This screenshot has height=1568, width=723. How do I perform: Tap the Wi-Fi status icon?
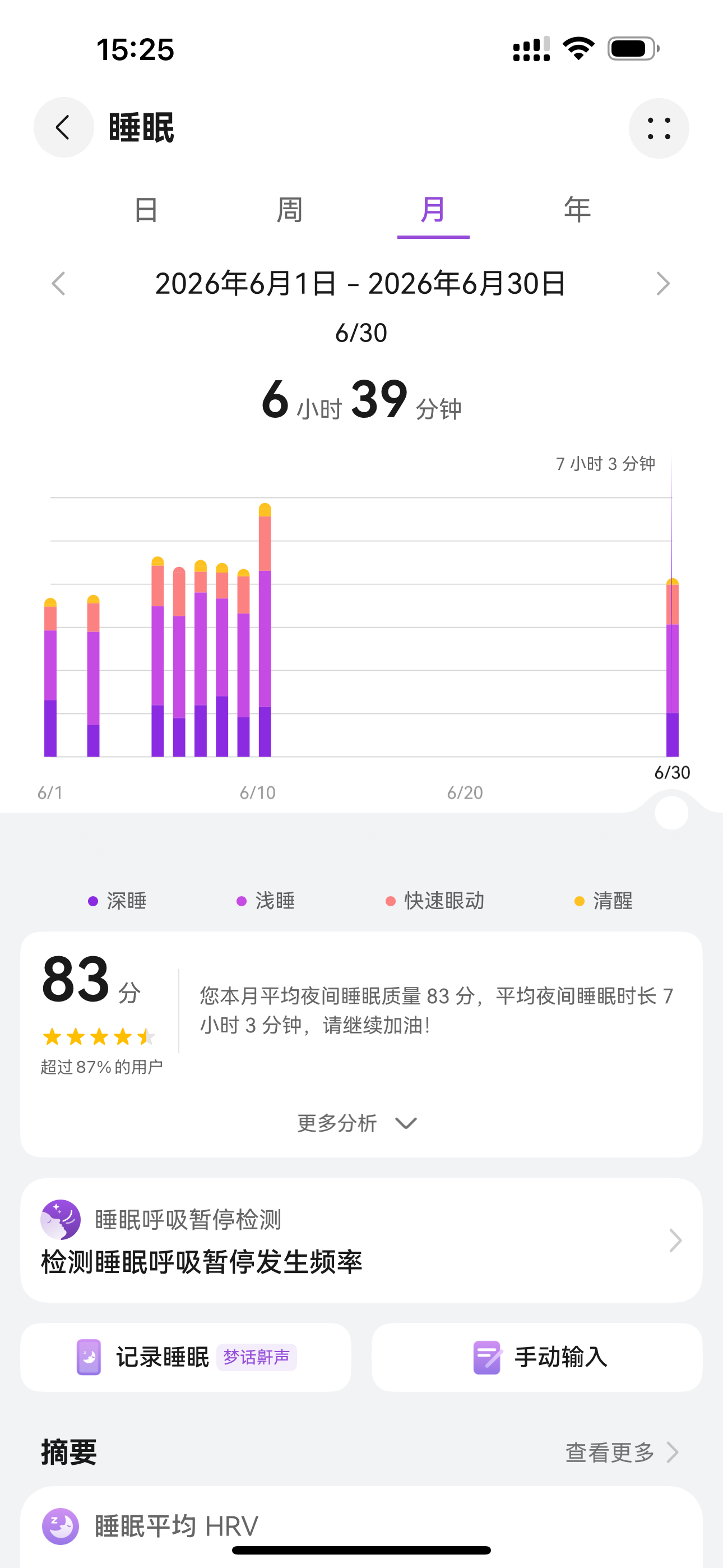point(578,49)
